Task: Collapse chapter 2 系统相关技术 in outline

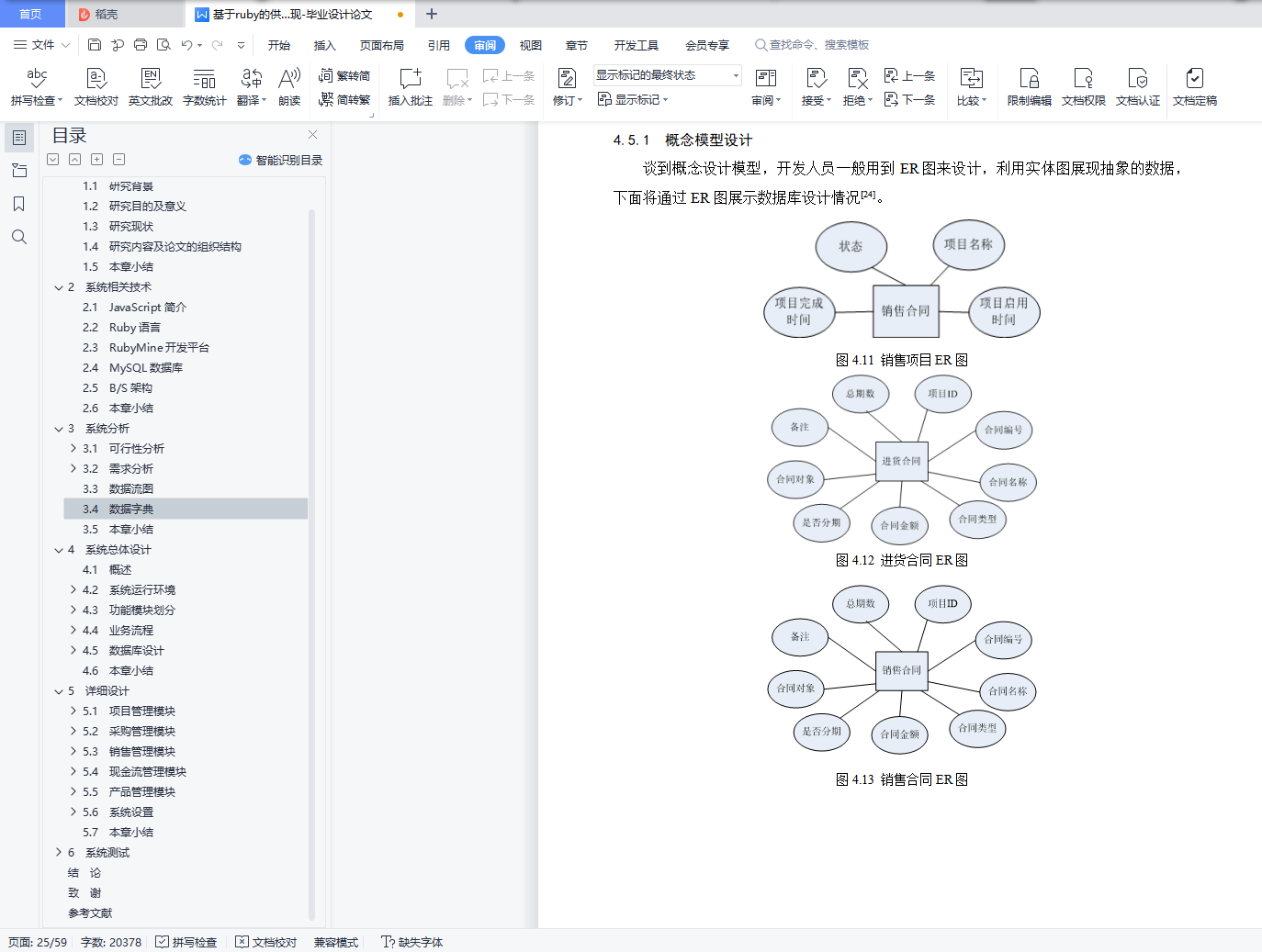Action: coord(59,287)
